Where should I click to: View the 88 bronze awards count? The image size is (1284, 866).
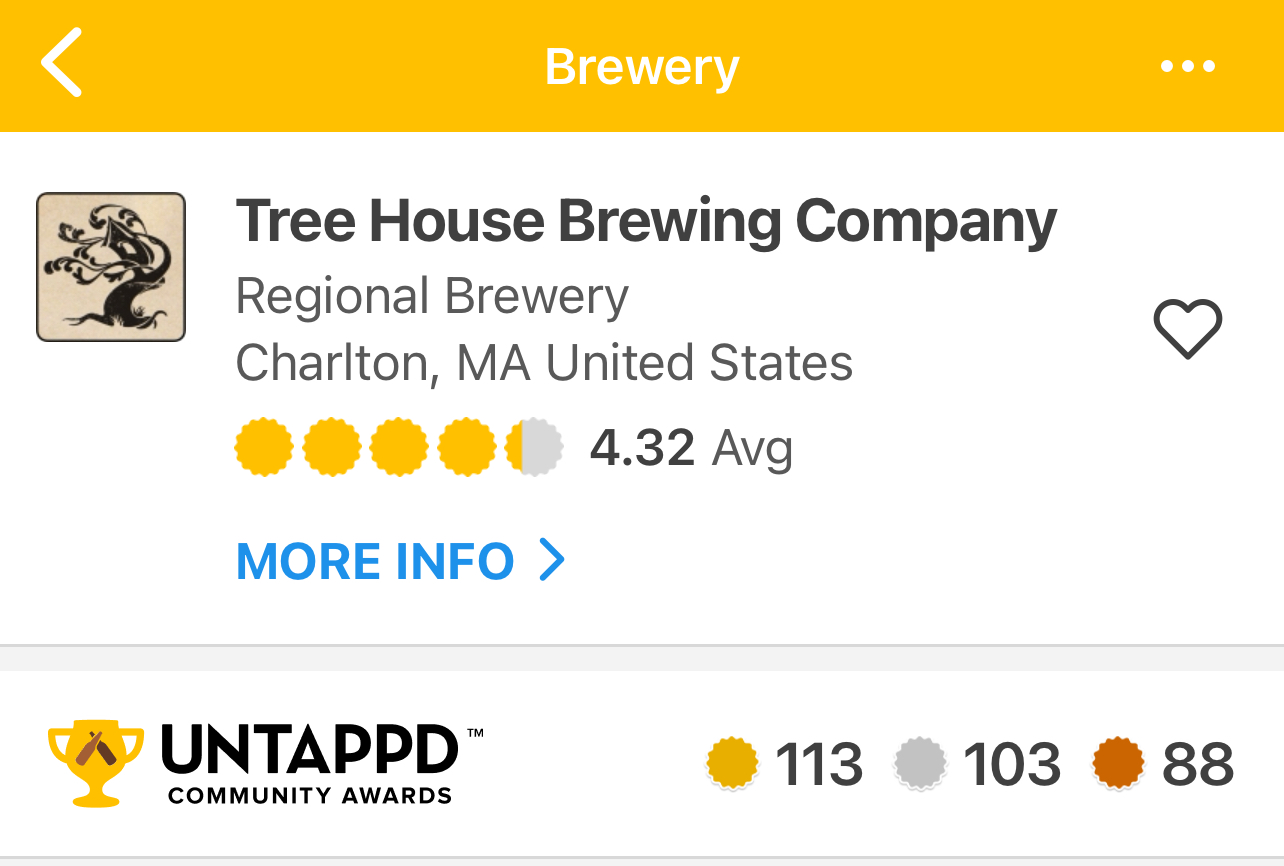pos(1198,765)
